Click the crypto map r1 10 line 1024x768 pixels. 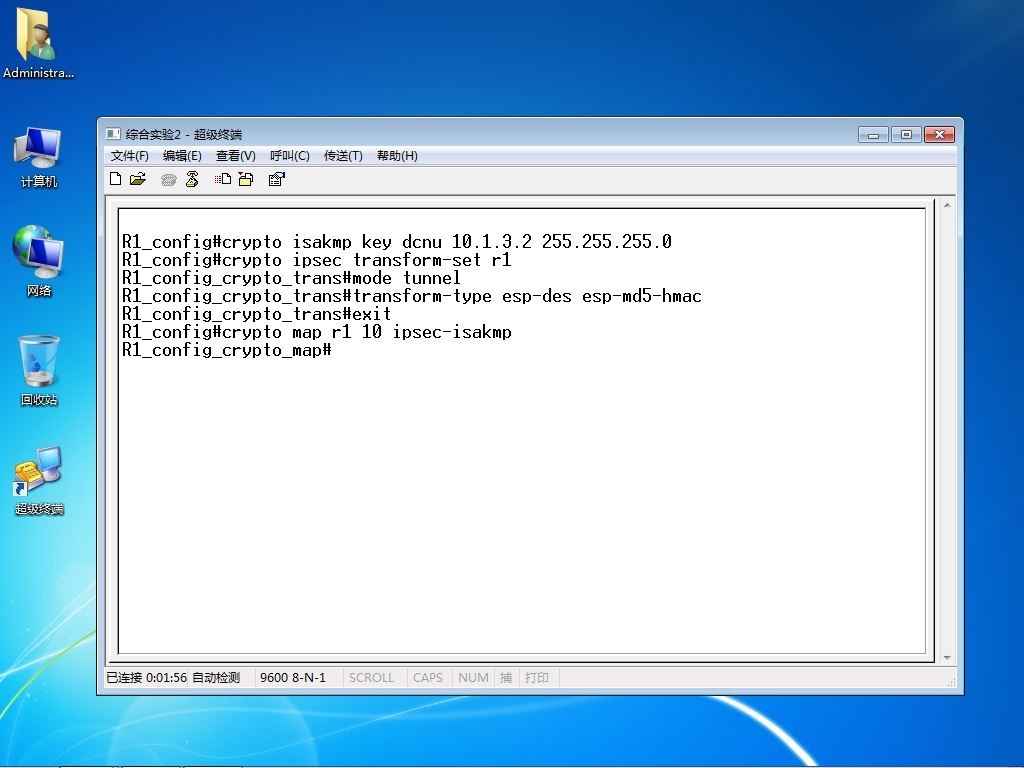pyautogui.click(x=316, y=332)
